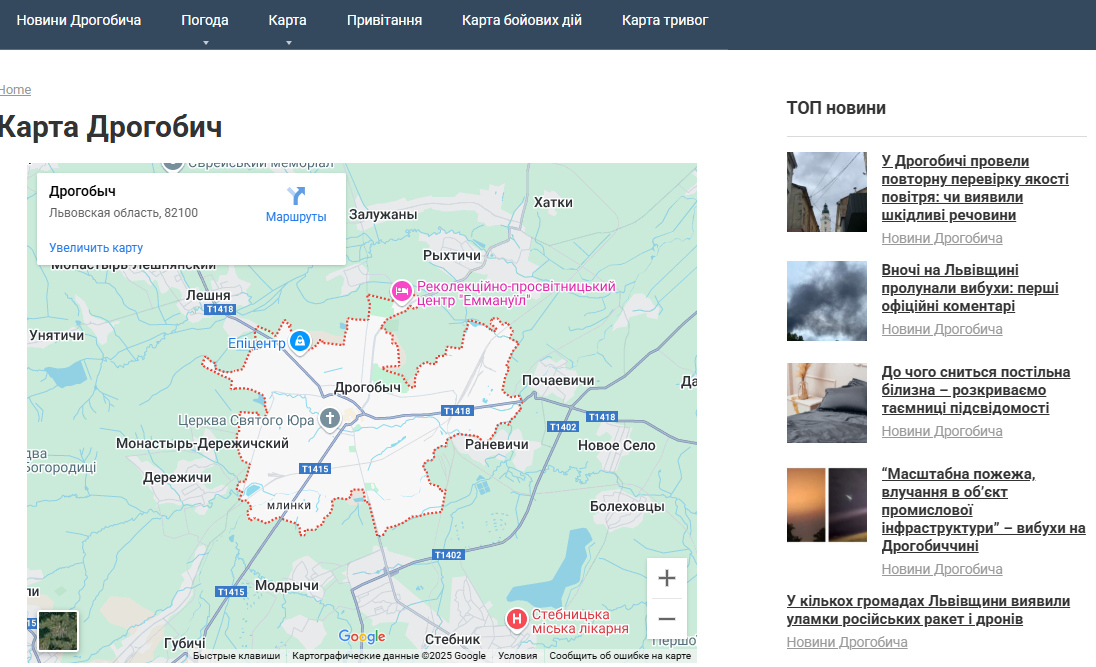Click the Рыхтичи label on map

pos(452,255)
